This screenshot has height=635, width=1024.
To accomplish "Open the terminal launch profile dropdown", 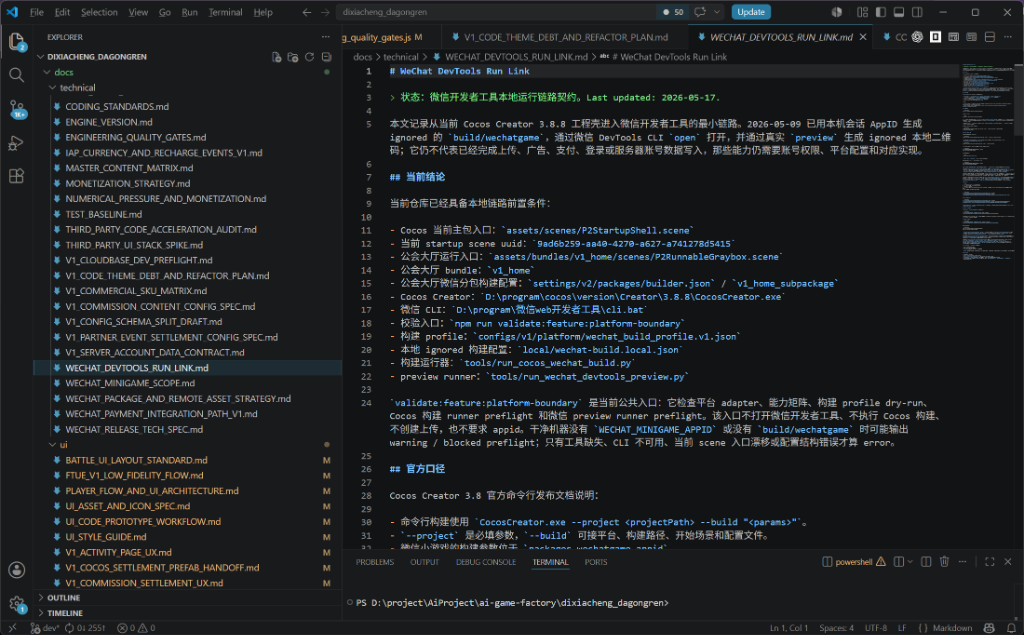I will [910, 562].
